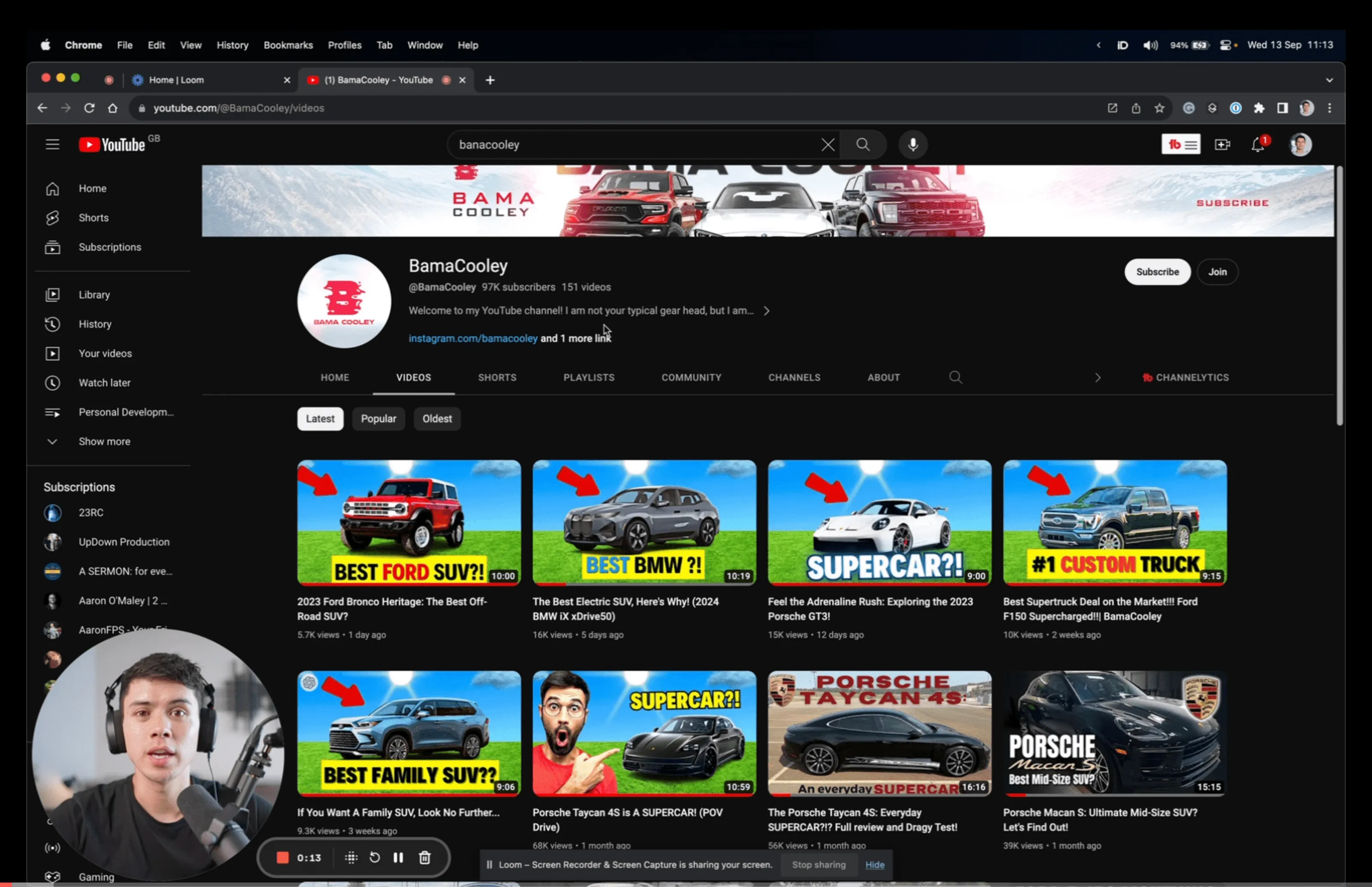Select the Oldest filter chip
This screenshot has width=1372, height=887.
[x=437, y=419]
